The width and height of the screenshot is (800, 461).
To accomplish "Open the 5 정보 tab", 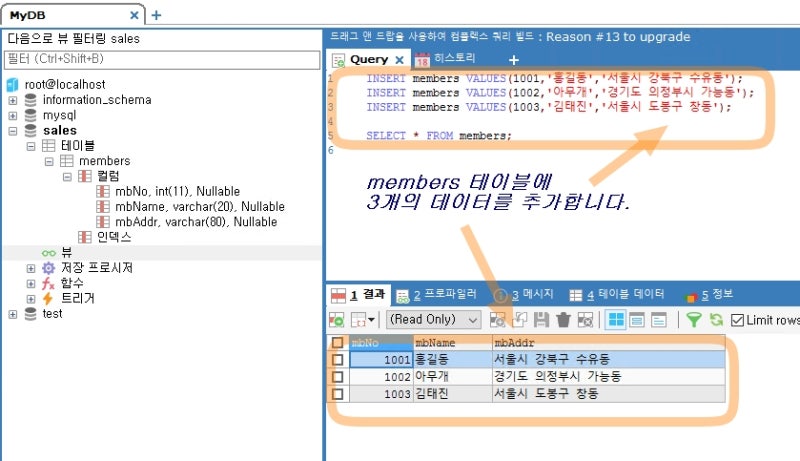I will pyautogui.click(x=709, y=295).
